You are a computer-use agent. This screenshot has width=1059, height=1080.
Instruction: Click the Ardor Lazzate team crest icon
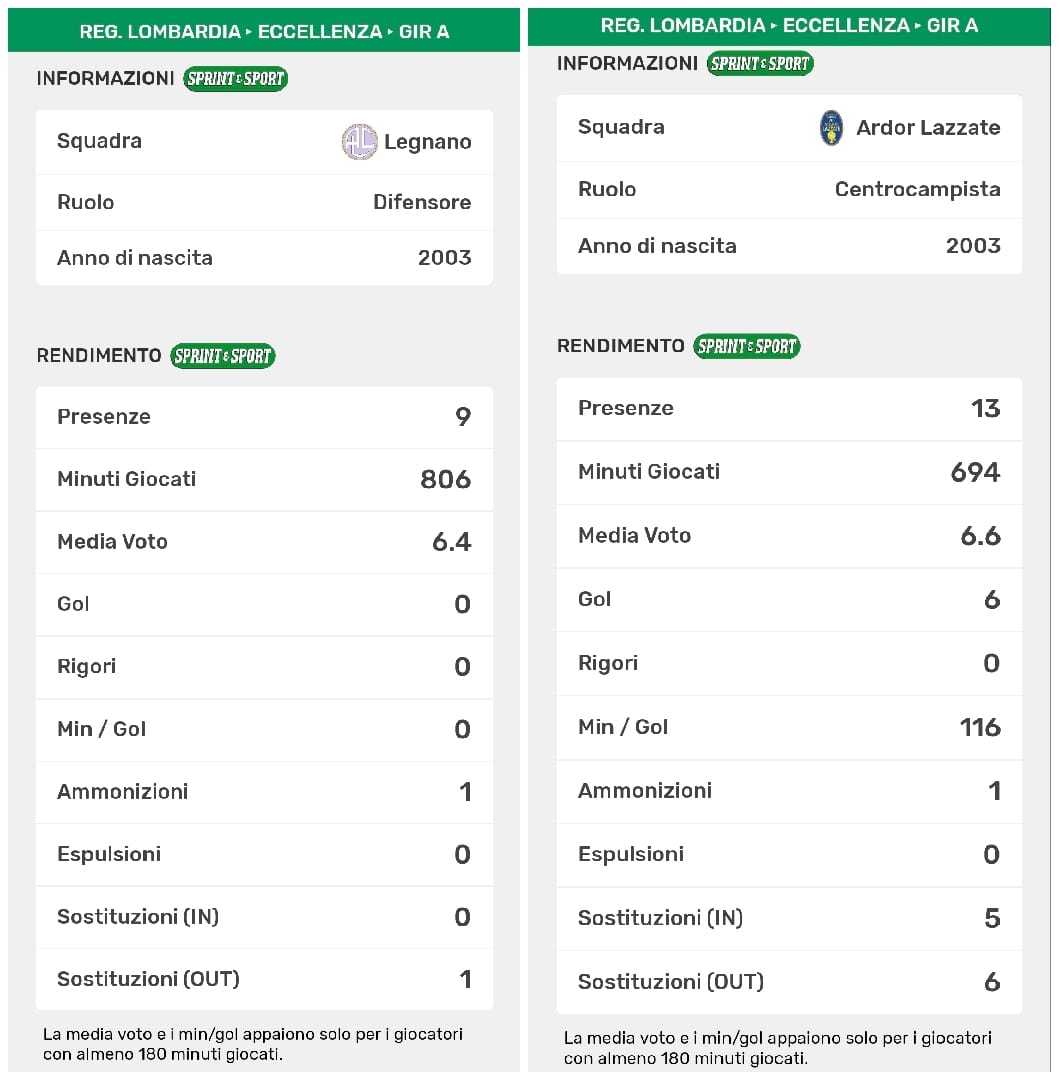[831, 128]
